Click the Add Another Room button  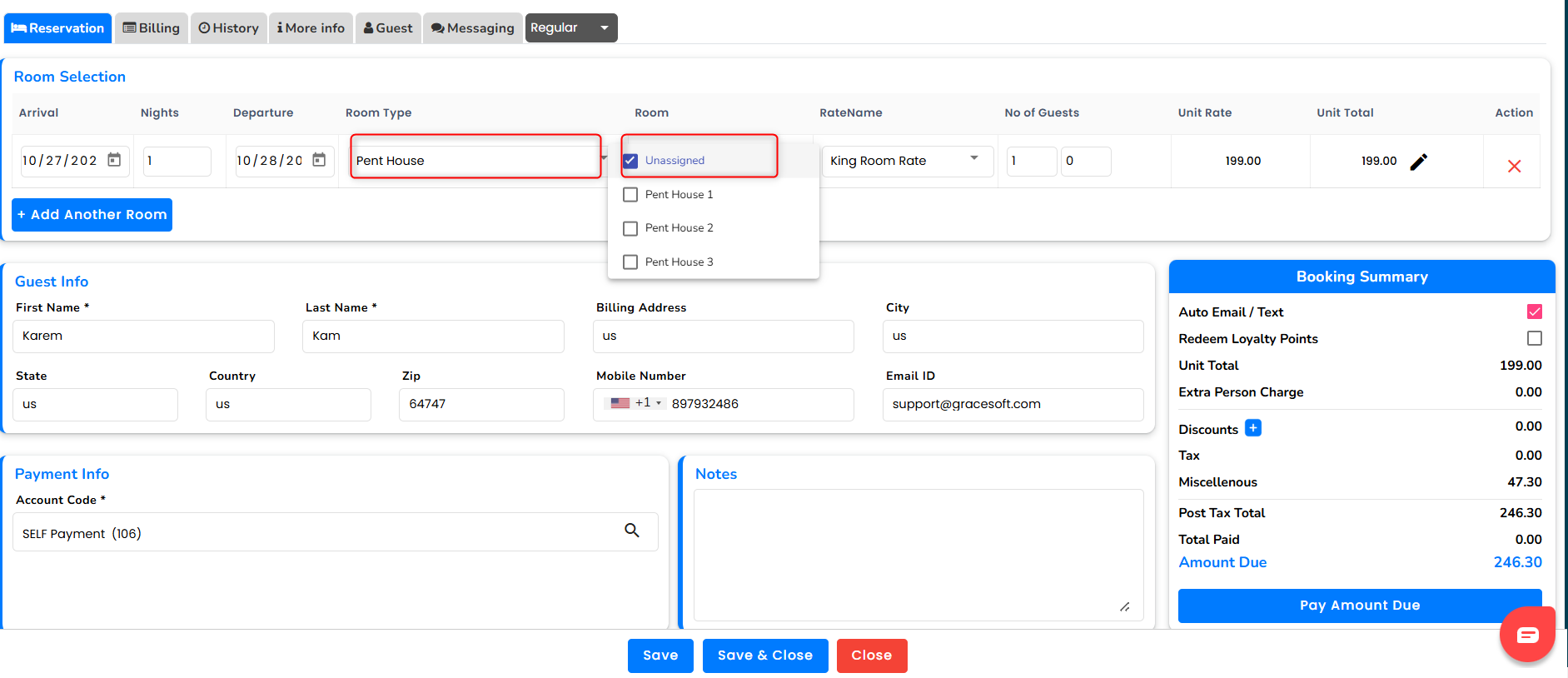pyautogui.click(x=92, y=215)
